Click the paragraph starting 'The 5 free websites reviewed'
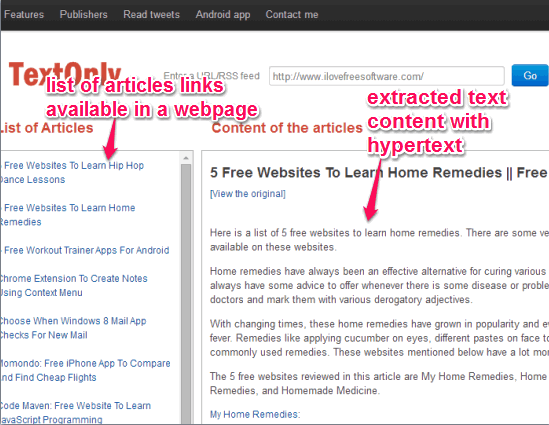The height and width of the screenshot is (425, 549). click(379, 383)
